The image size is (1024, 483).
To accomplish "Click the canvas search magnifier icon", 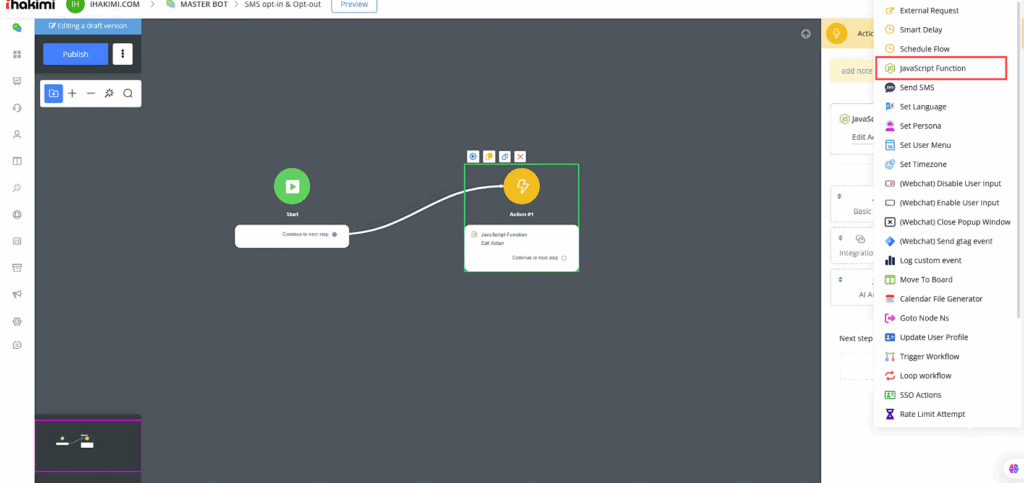I will [x=128, y=93].
